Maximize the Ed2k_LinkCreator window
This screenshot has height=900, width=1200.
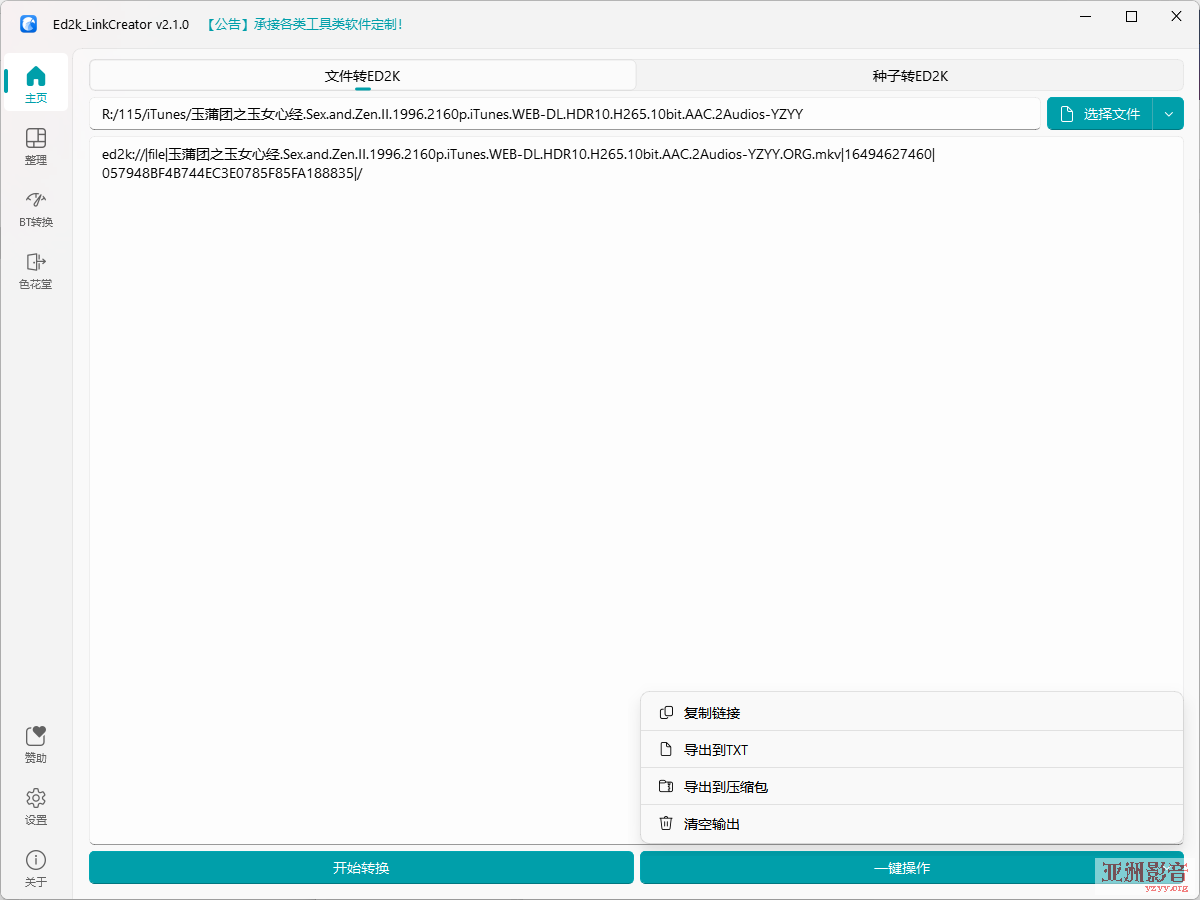pyautogui.click(x=1131, y=16)
